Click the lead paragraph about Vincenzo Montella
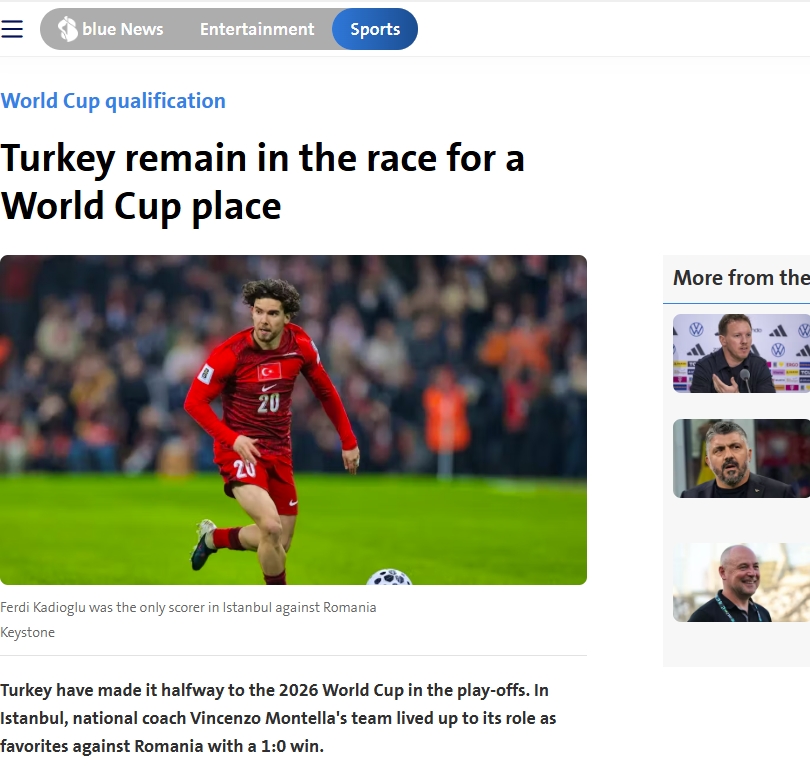 click(x=278, y=718)
